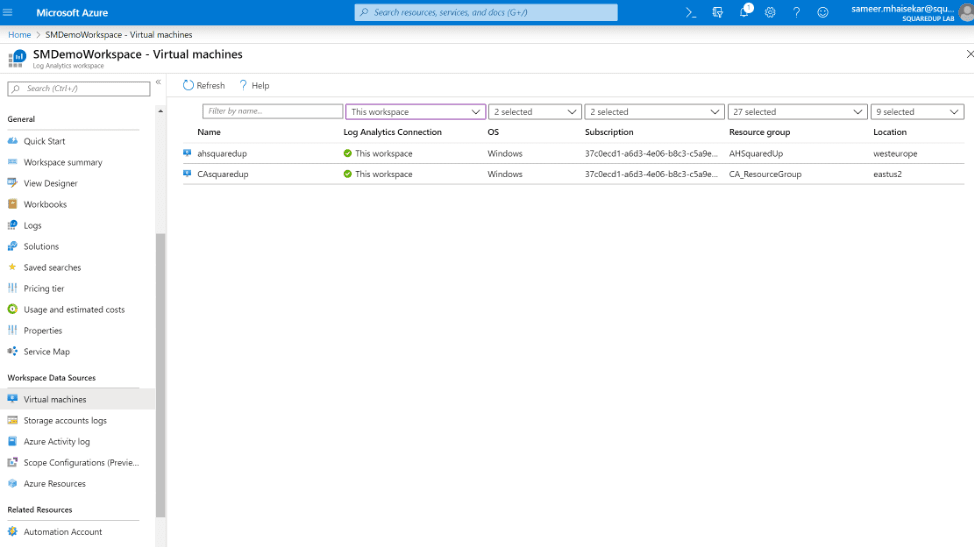The image size is (974, 547).
Task: Click the Azure Resources icon
Action: pos(12,484)
